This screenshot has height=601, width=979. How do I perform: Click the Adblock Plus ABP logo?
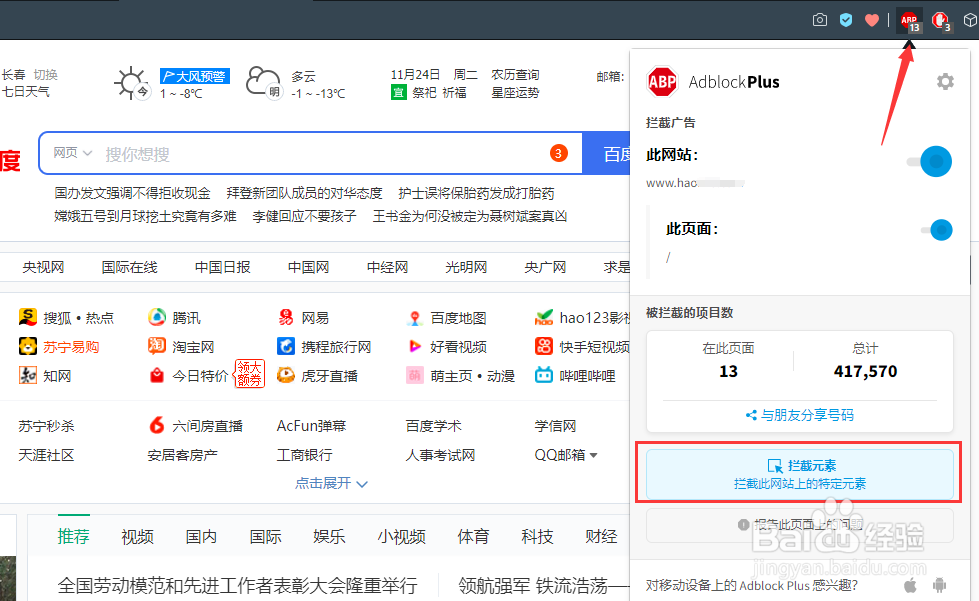coord(662,82)
